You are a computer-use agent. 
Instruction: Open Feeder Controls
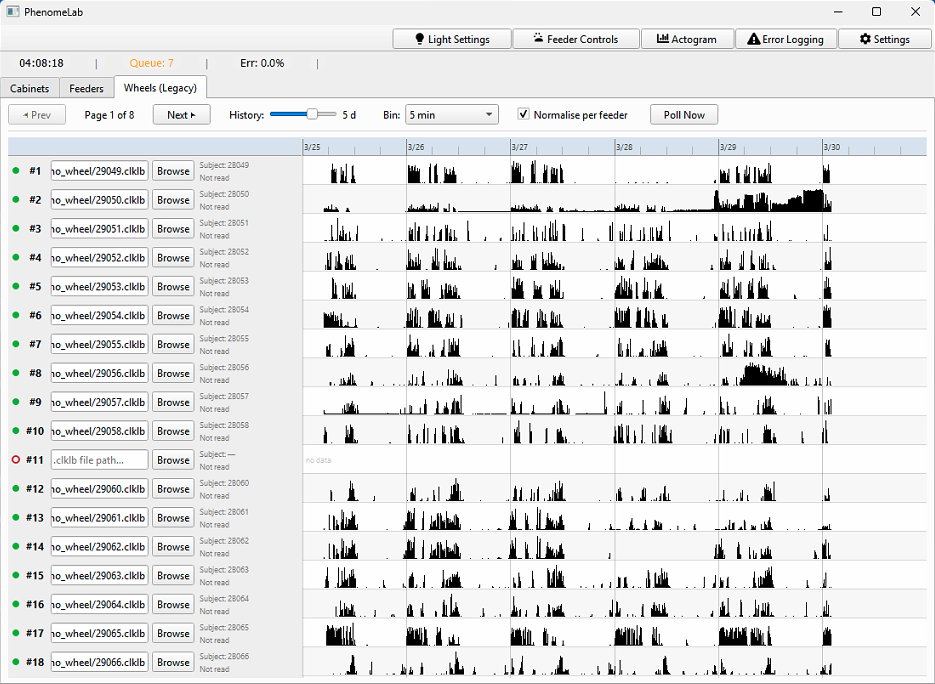coord(576,39)
